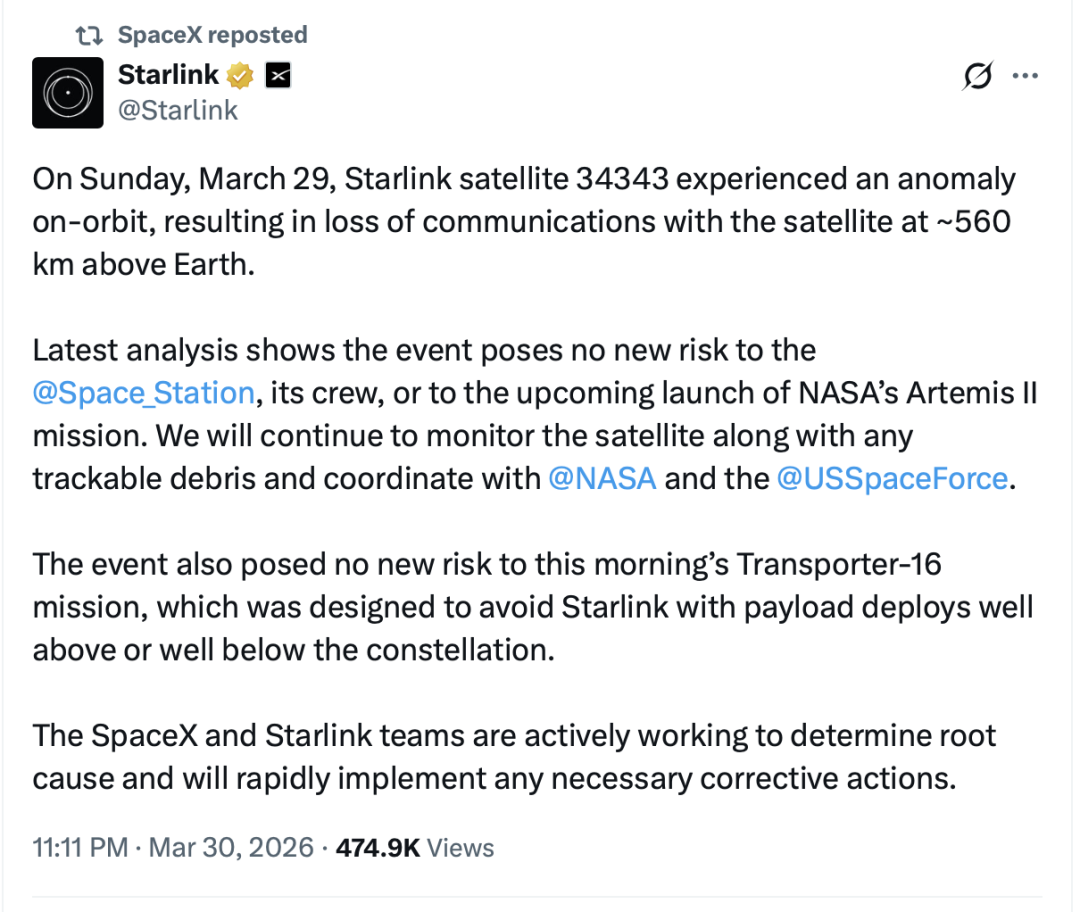Image resolution: width=1080 pixels, height=912 pixels.
Task: Visit the @USSpaceForce mention
Action: point(892,478)
